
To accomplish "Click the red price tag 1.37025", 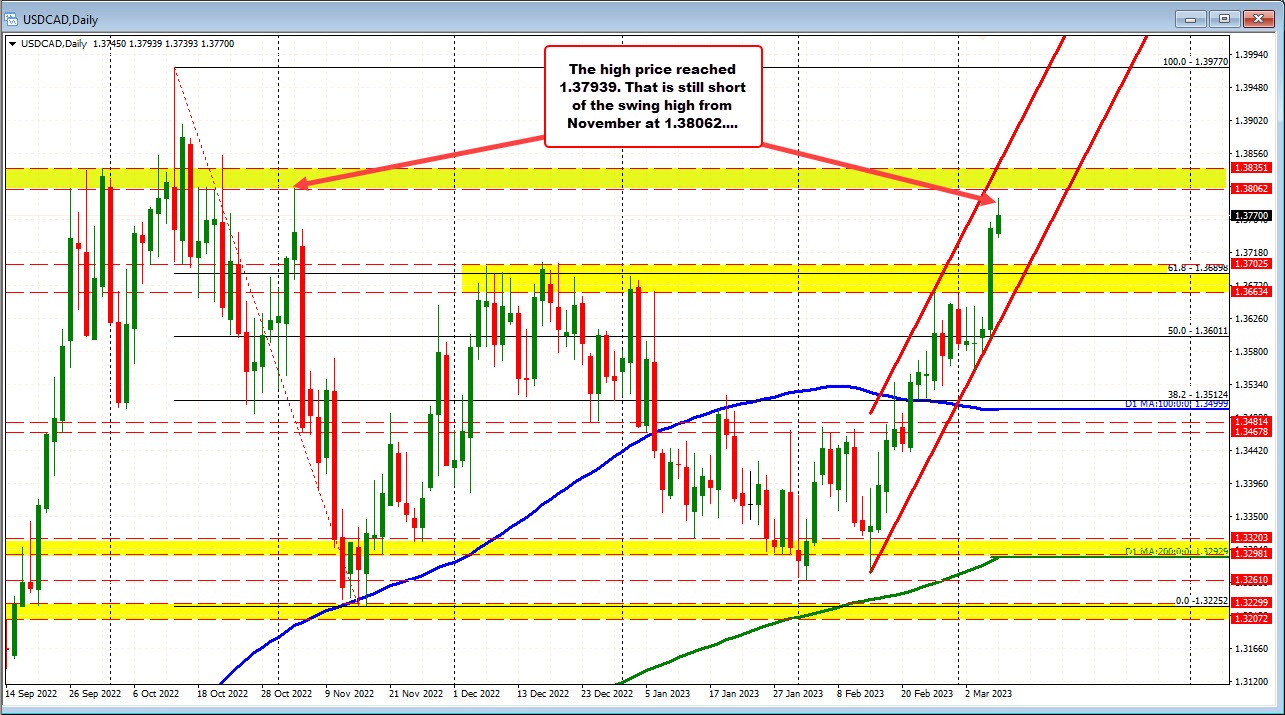I will (1250, 263).
